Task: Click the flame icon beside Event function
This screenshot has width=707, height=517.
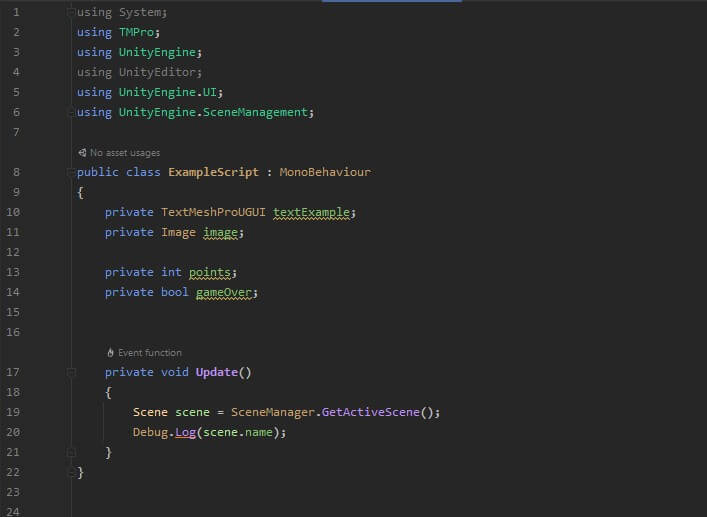Action: point(110,352)
